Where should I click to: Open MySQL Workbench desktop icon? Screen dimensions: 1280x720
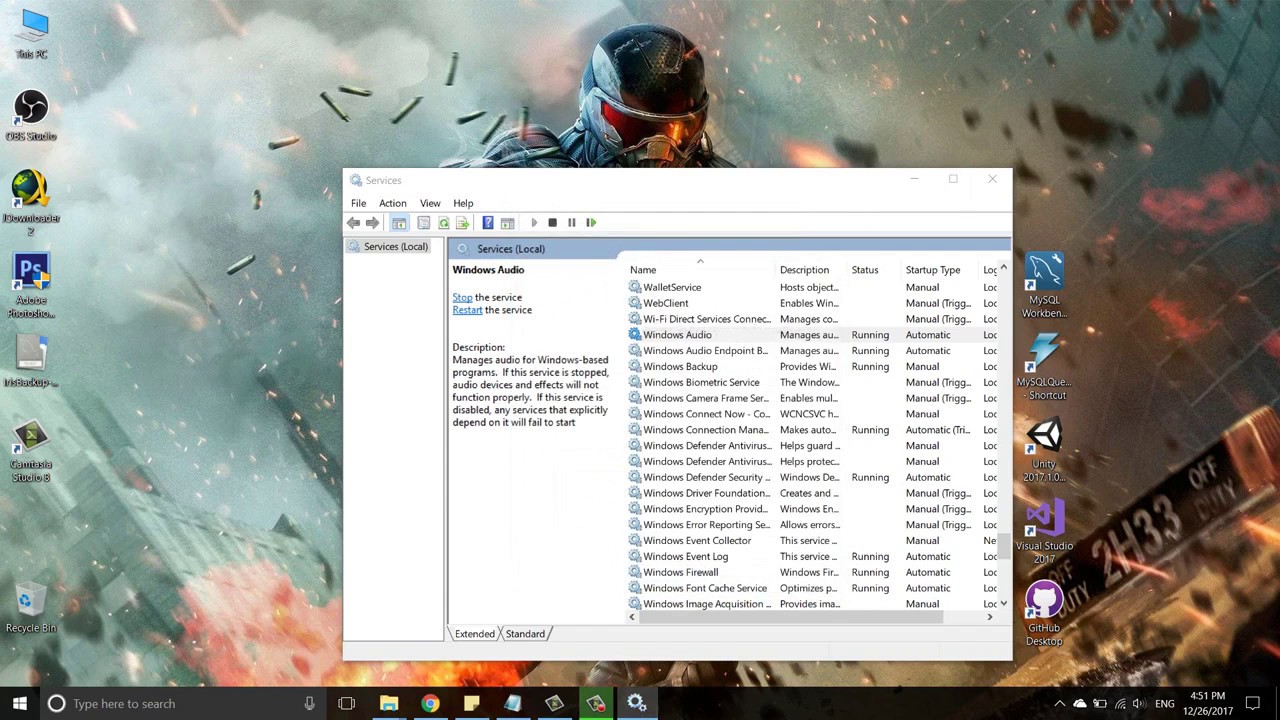1044,287
